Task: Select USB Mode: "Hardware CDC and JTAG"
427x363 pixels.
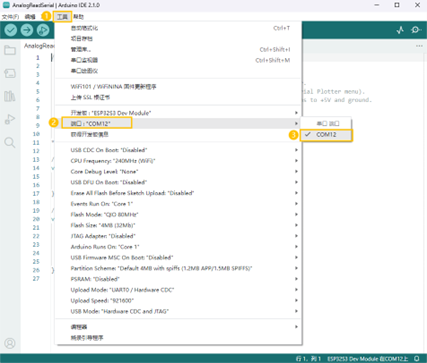Action: tap(178, 311)
